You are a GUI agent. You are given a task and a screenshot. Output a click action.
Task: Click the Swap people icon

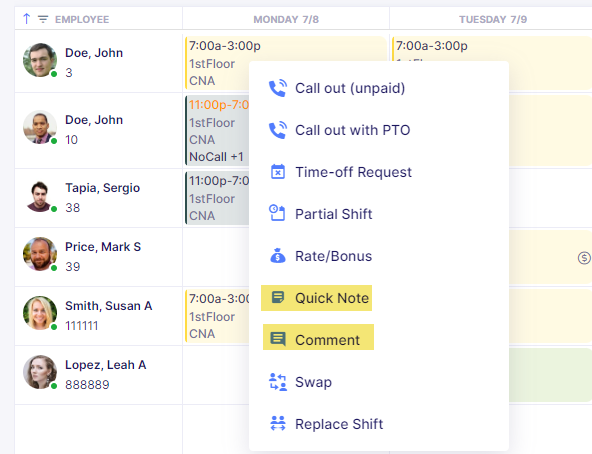point(278,382)
